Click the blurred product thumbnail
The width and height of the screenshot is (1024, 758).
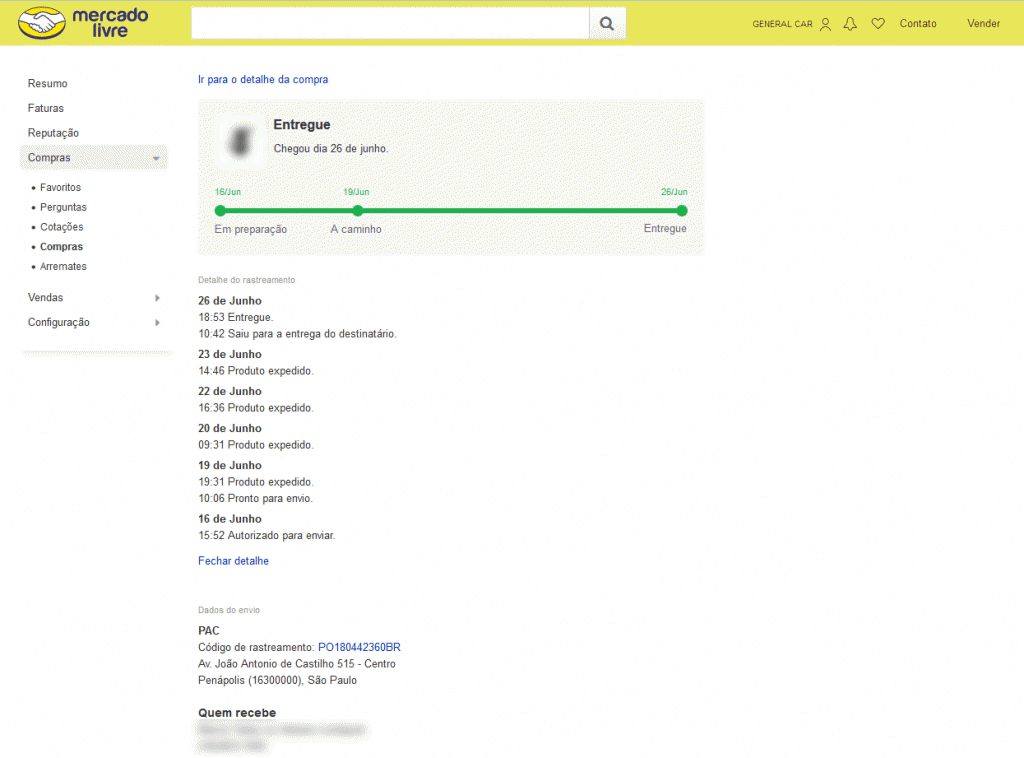[239, 142]
